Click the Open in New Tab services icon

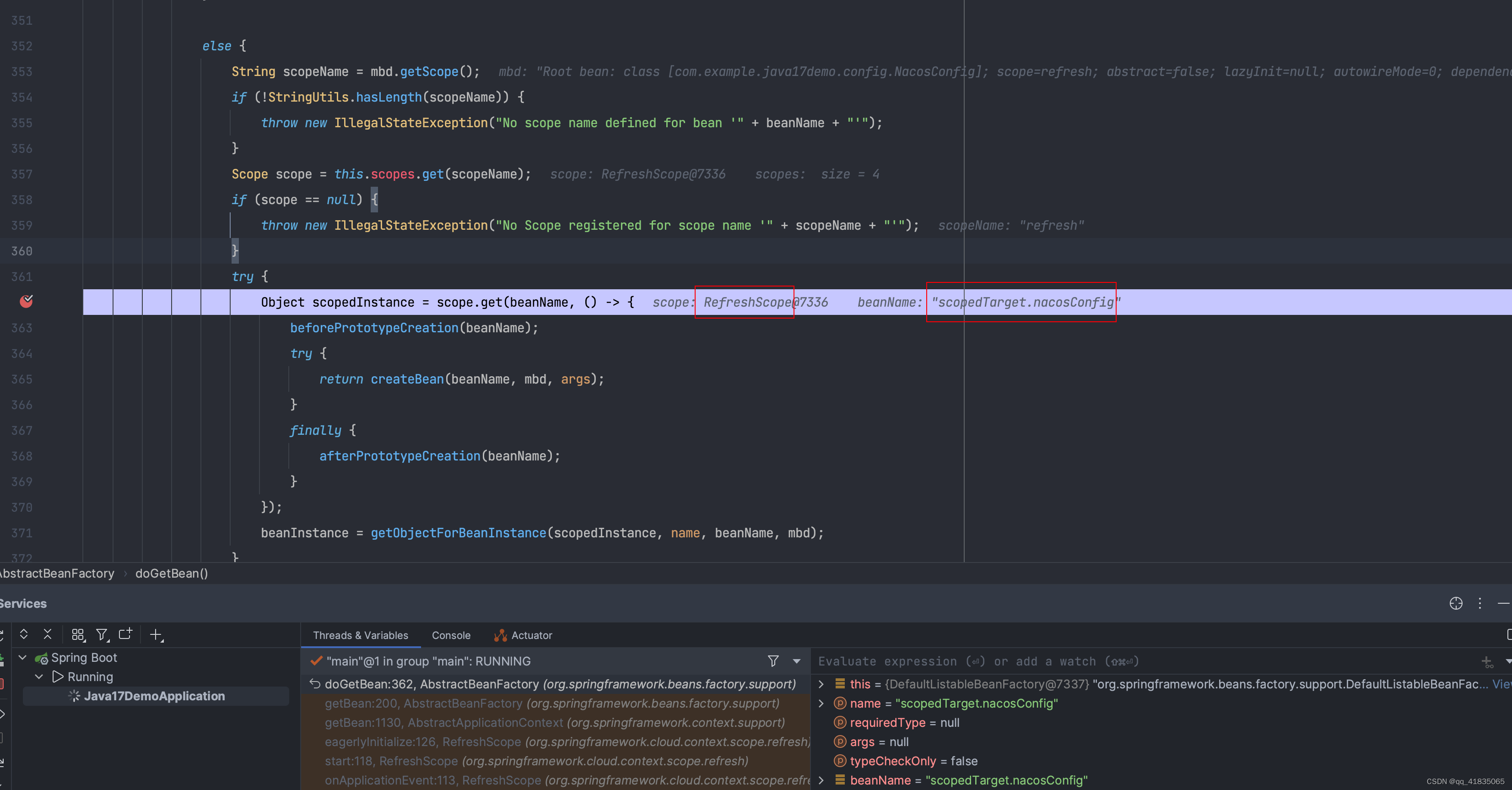point(125,634)
